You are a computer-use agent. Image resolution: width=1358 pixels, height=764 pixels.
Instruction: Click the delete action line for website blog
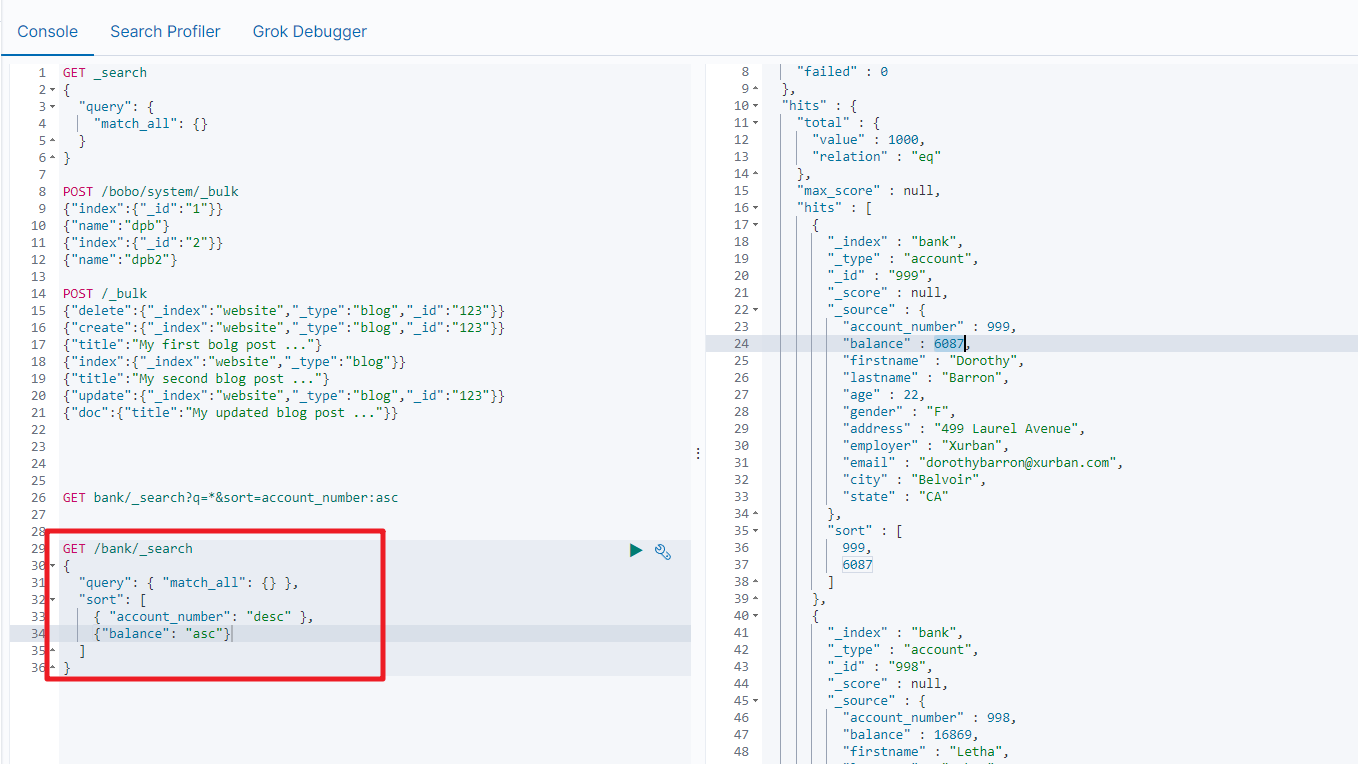pyautogui.click(x=284, y=311)
